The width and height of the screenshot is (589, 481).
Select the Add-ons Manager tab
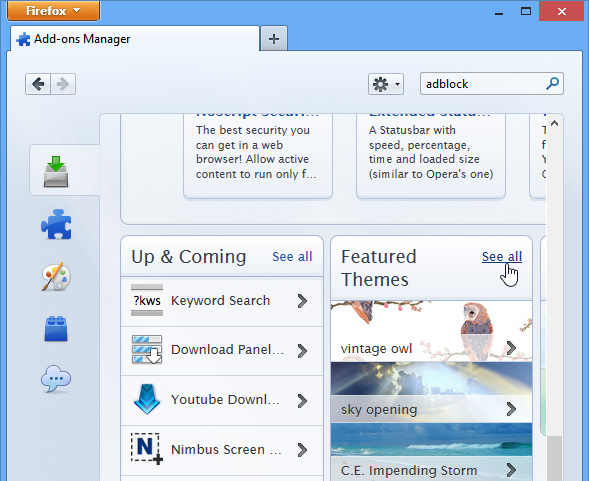click(135, 39)
